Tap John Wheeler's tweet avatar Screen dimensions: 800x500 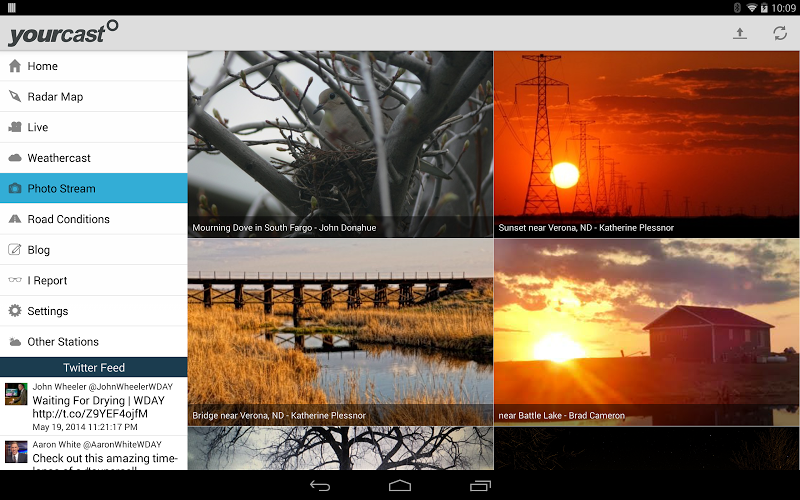click(16, 394)
